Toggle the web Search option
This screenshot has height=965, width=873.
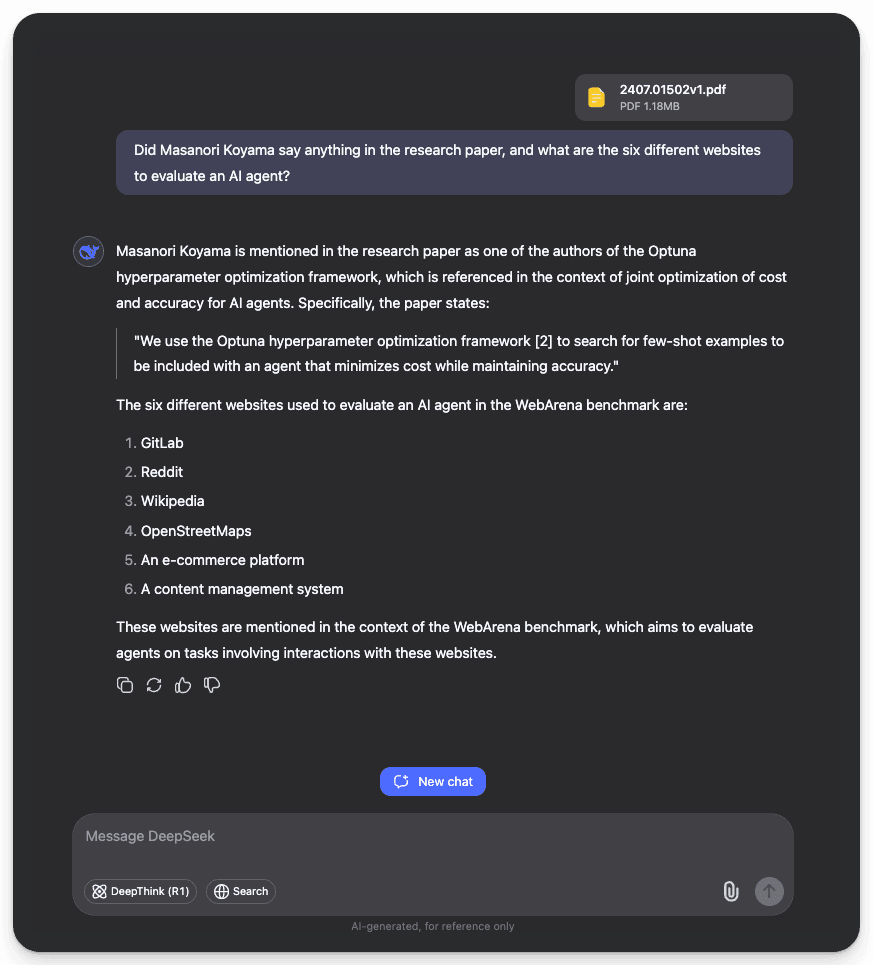click(x=241, y=891)
